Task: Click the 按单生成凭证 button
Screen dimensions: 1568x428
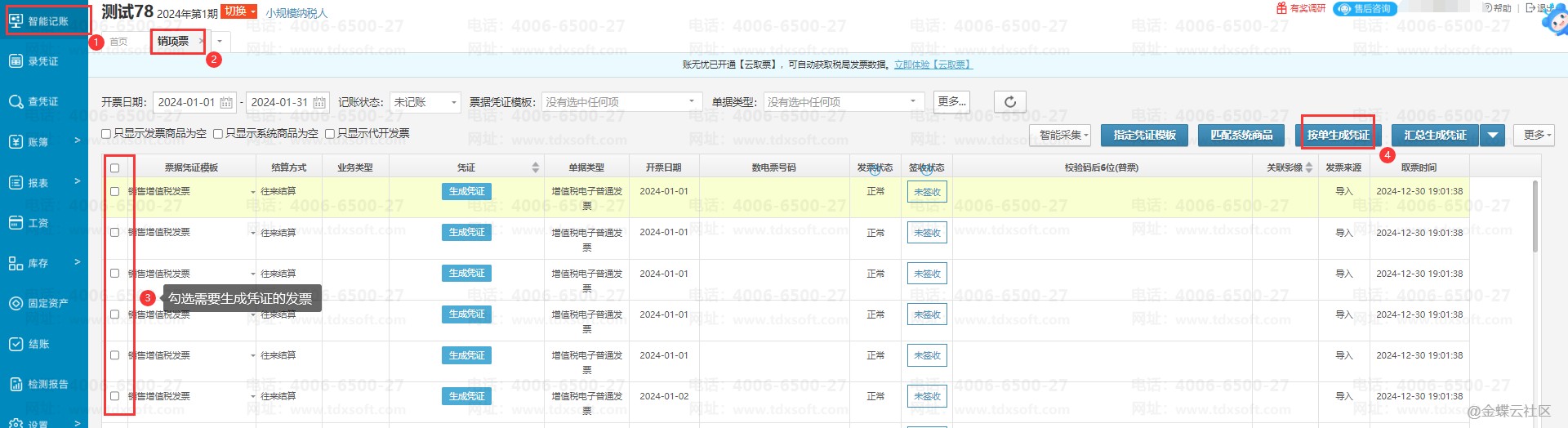Action: pos(1338,135)
